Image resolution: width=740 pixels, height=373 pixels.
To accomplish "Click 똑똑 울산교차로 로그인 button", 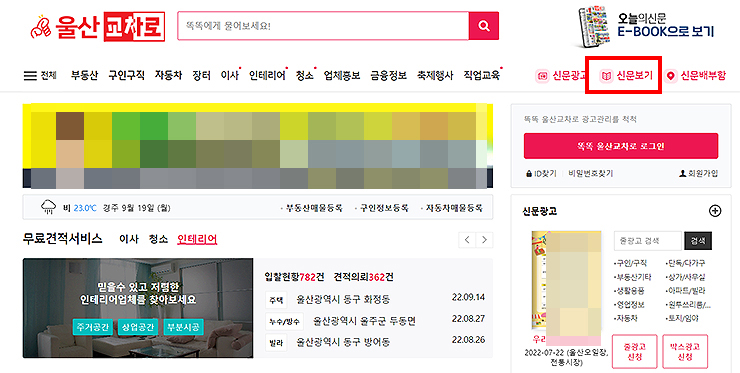I will [621, 146].
